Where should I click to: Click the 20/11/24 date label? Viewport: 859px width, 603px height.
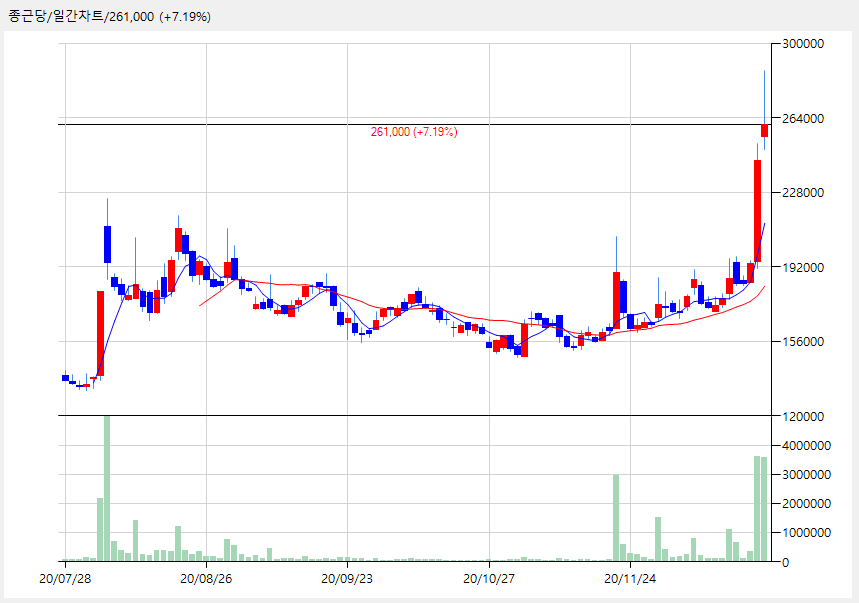point(630,579)
